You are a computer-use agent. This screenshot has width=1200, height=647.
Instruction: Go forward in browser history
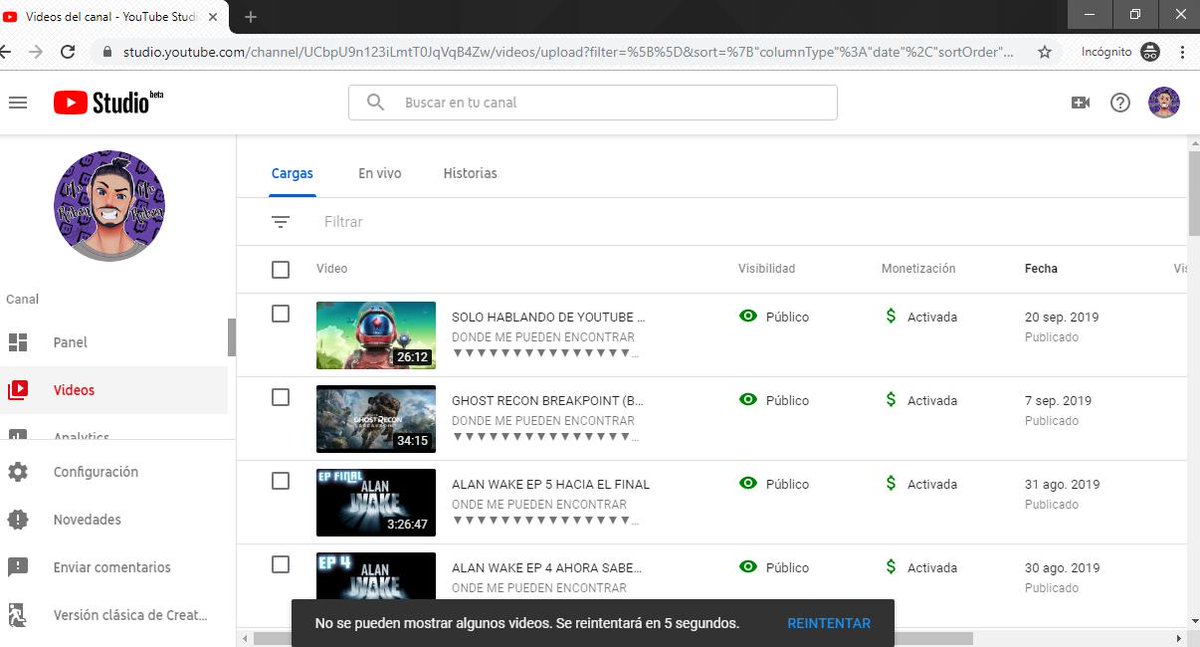pos(35,52)
